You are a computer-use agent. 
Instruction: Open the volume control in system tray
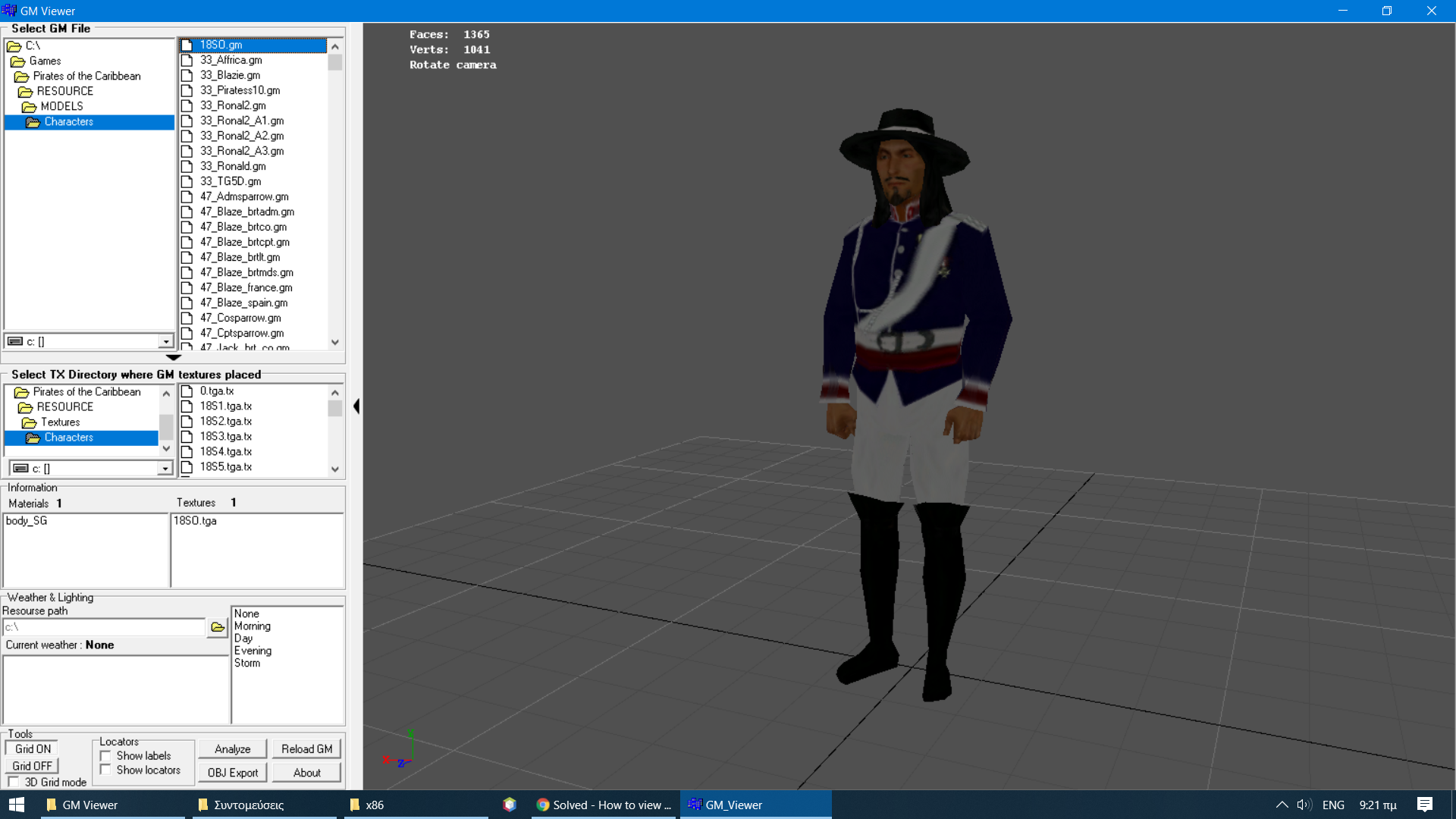[x=1304, y=805]
